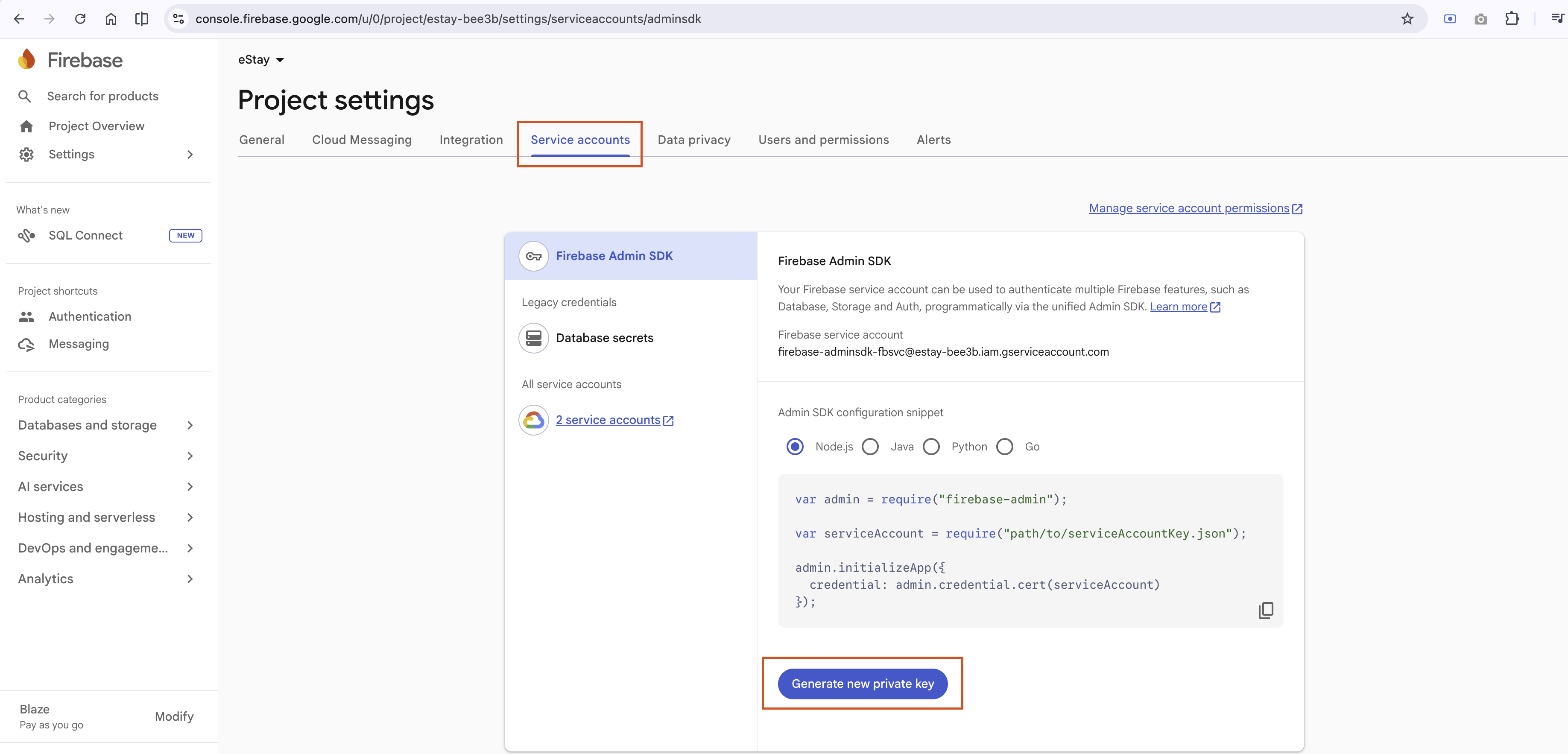
Task: Switch to the Cloud Messaging tab
Action: [362, 140]
